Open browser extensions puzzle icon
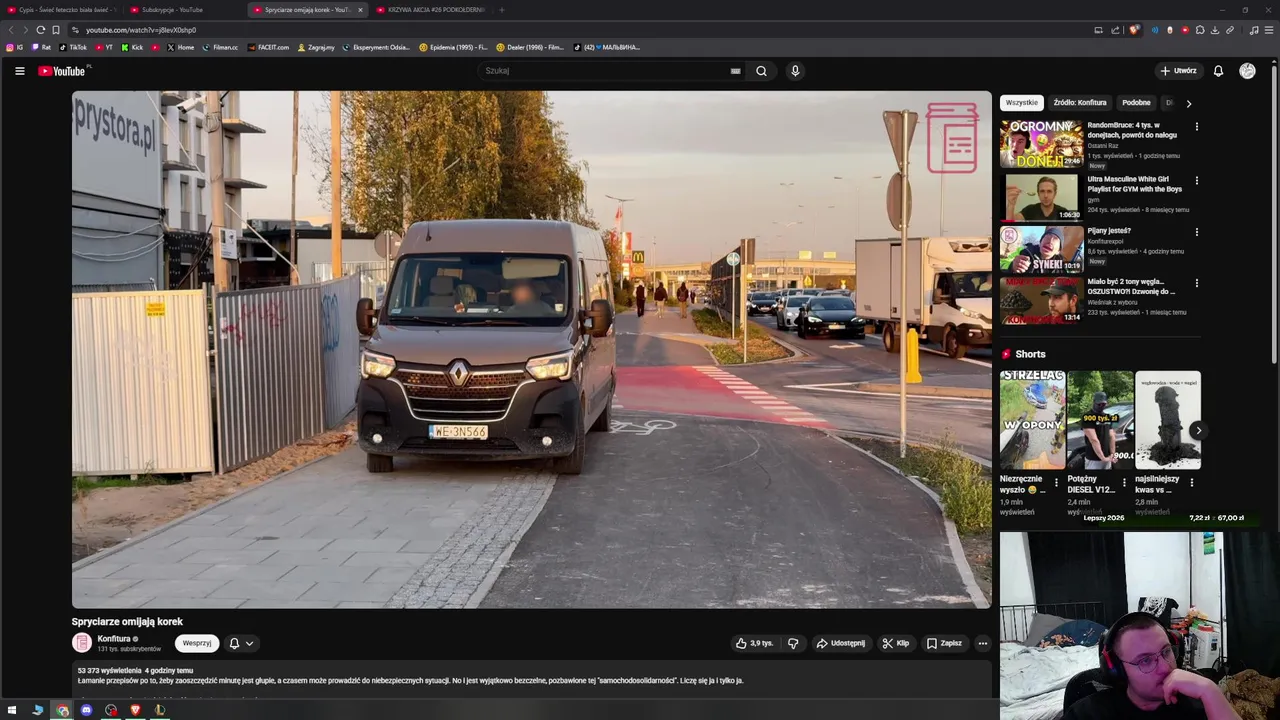Image resolution: width=1280 pixels, height=720 pixels. click(x=1200, y=30)
